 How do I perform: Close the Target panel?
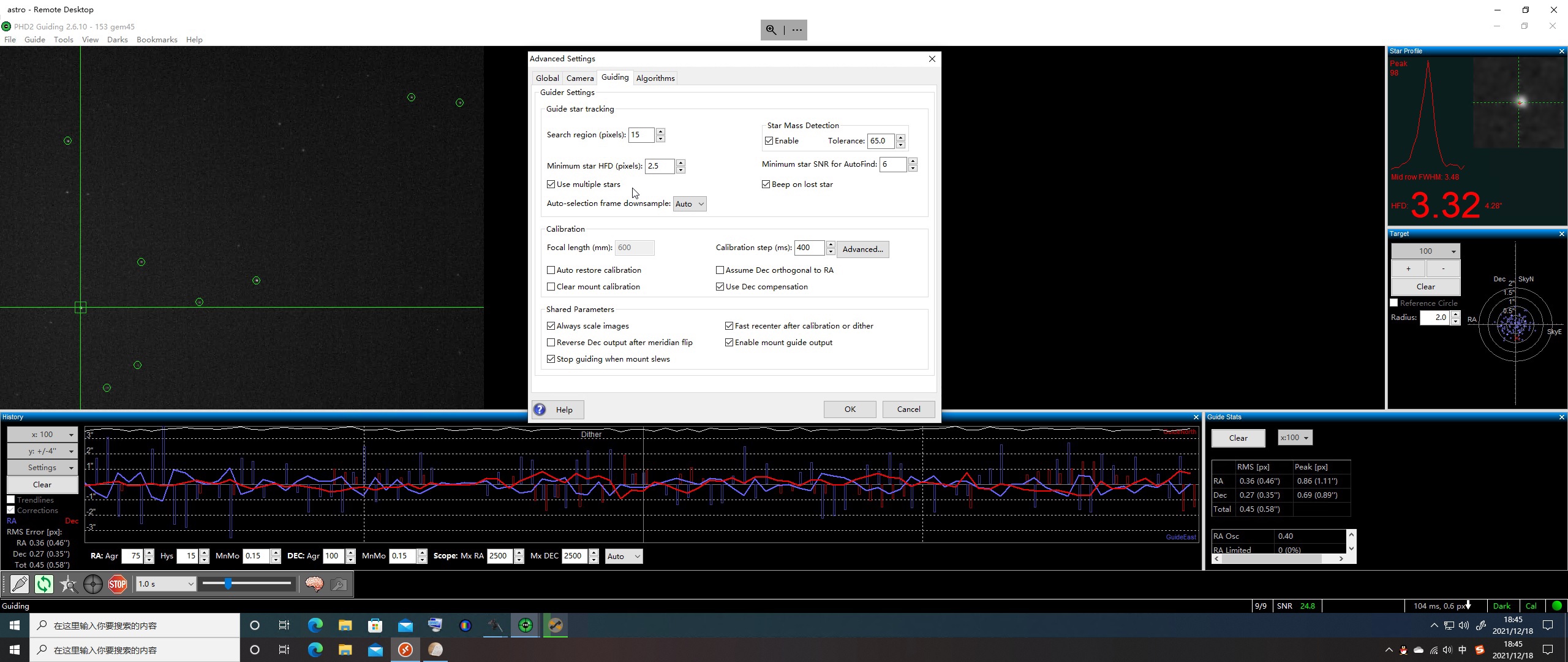pyautogui.click(x=1561, y=234)
